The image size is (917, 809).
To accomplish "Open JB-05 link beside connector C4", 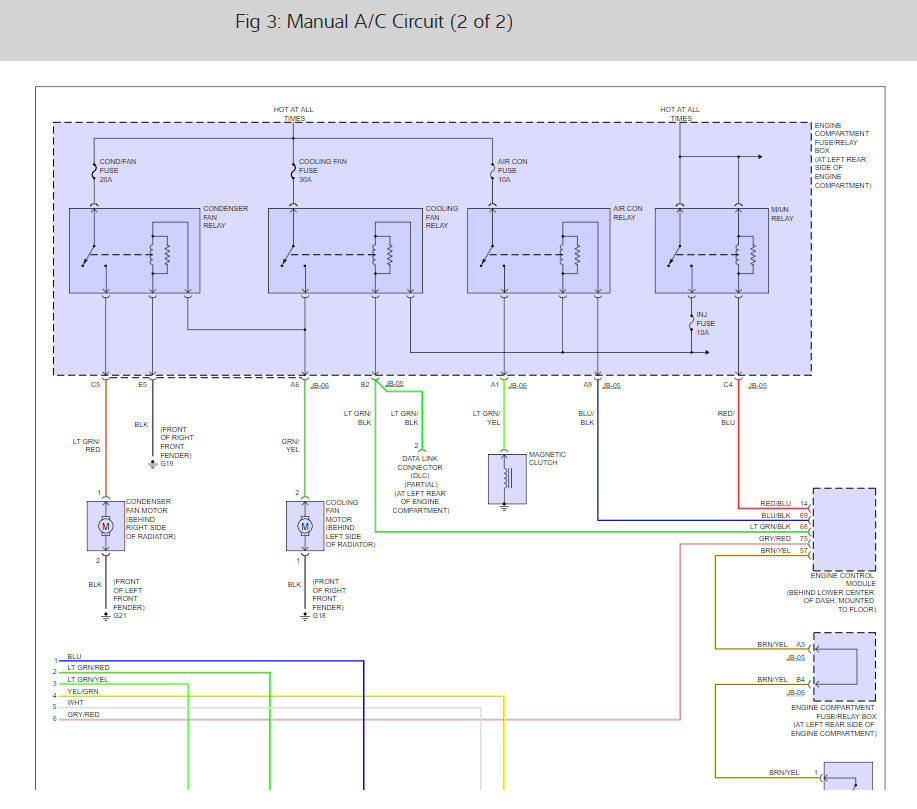I will point(757,385).
